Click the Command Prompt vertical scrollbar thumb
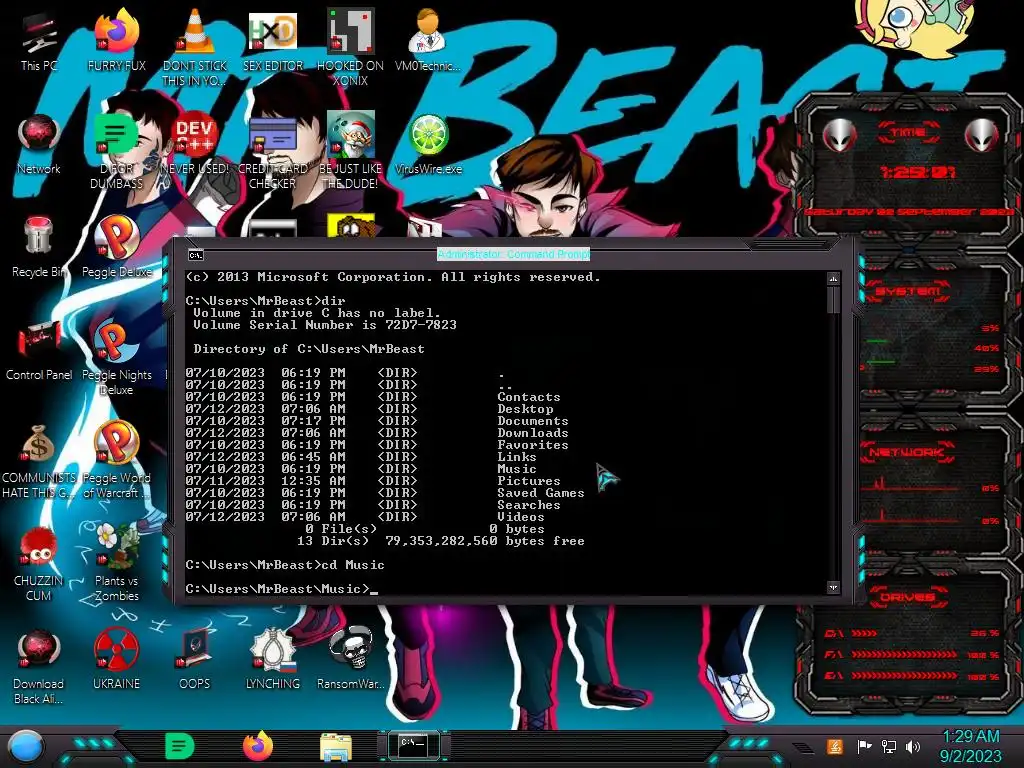This screenshot has width=1024, height=768. point(833,300)
